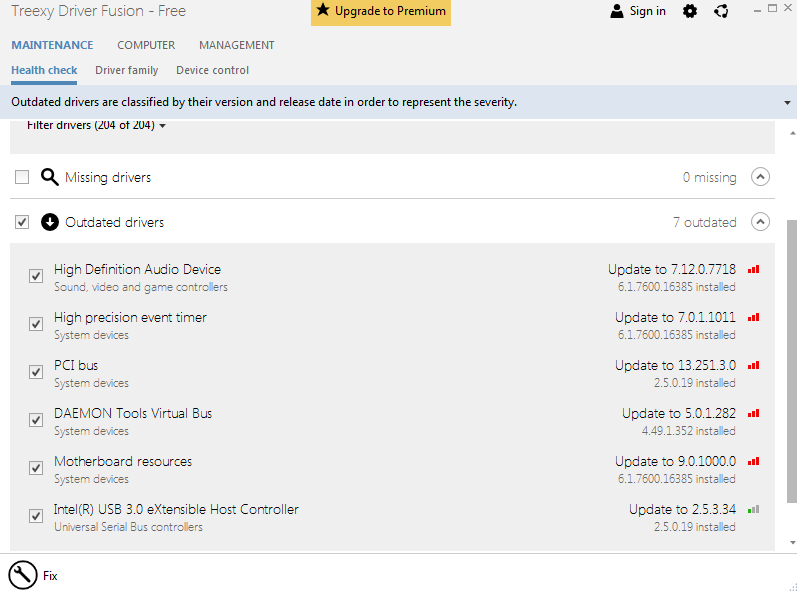Click severity bars for PCI bus

coord(753,365)
